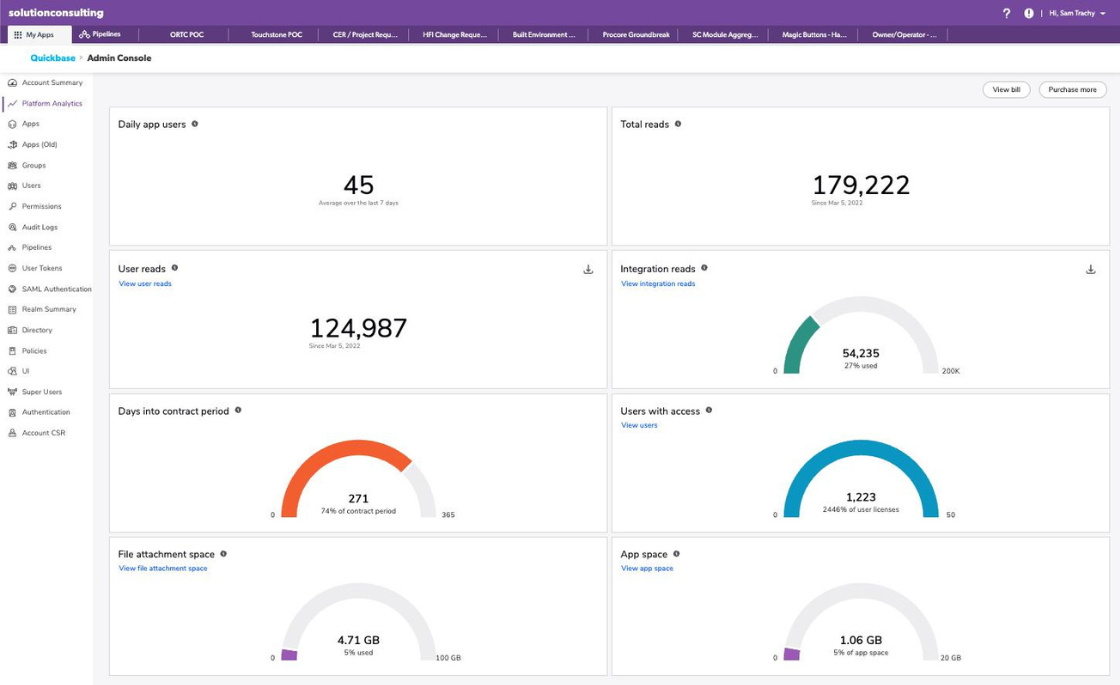Image resolution: width=1120 pixels, height=685 pixels.
Task: Click the View bill button
Action: 1006,89
